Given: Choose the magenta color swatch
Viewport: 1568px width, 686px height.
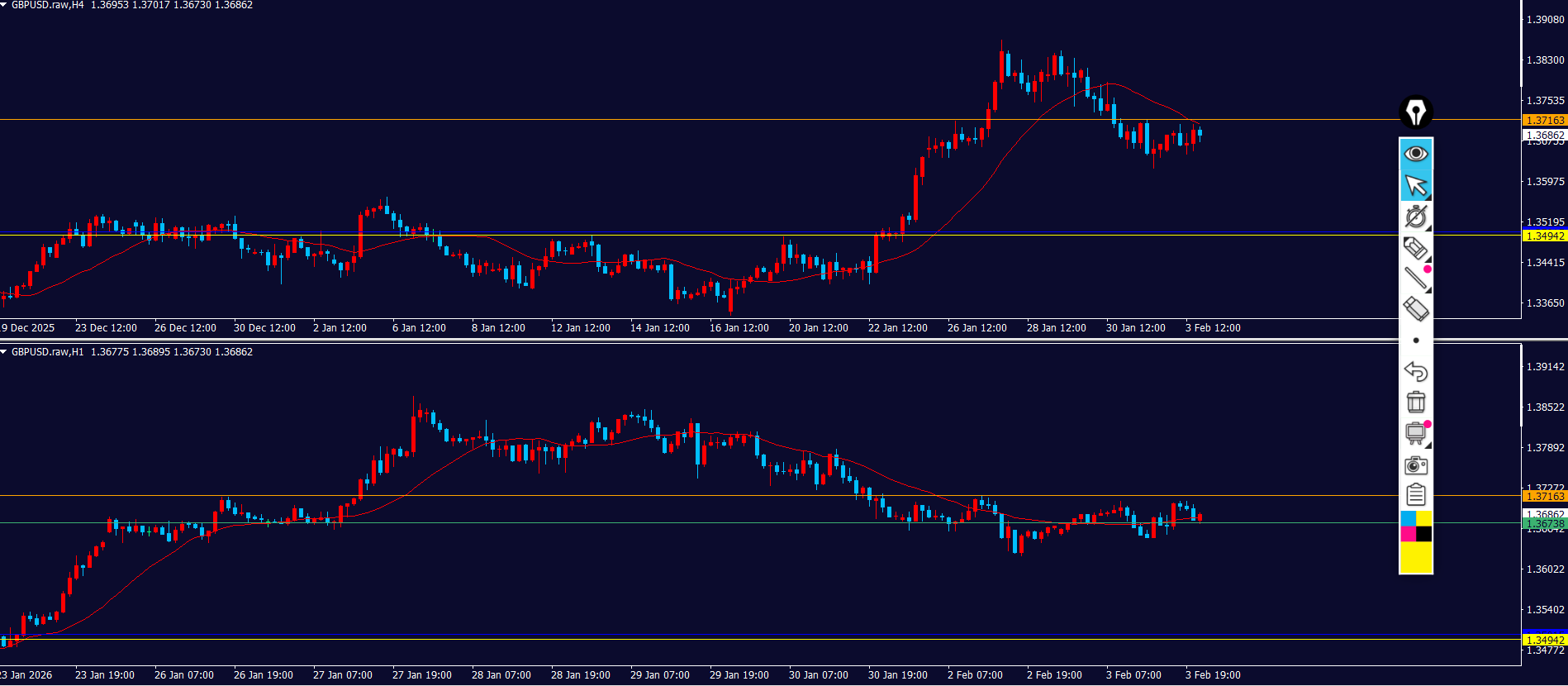Looking at the screenshot, I should coord(1408,534).
